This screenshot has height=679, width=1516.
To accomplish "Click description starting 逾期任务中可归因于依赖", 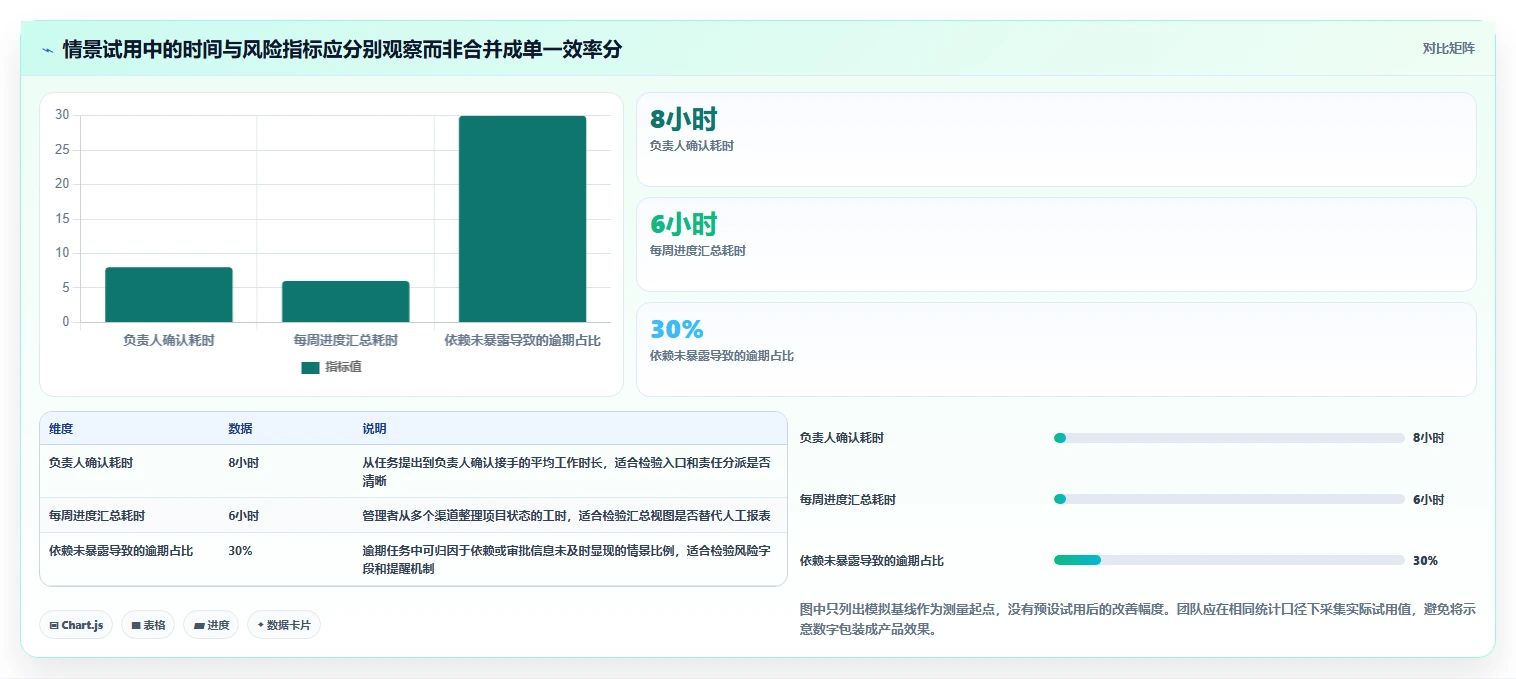I will [566, 560].
